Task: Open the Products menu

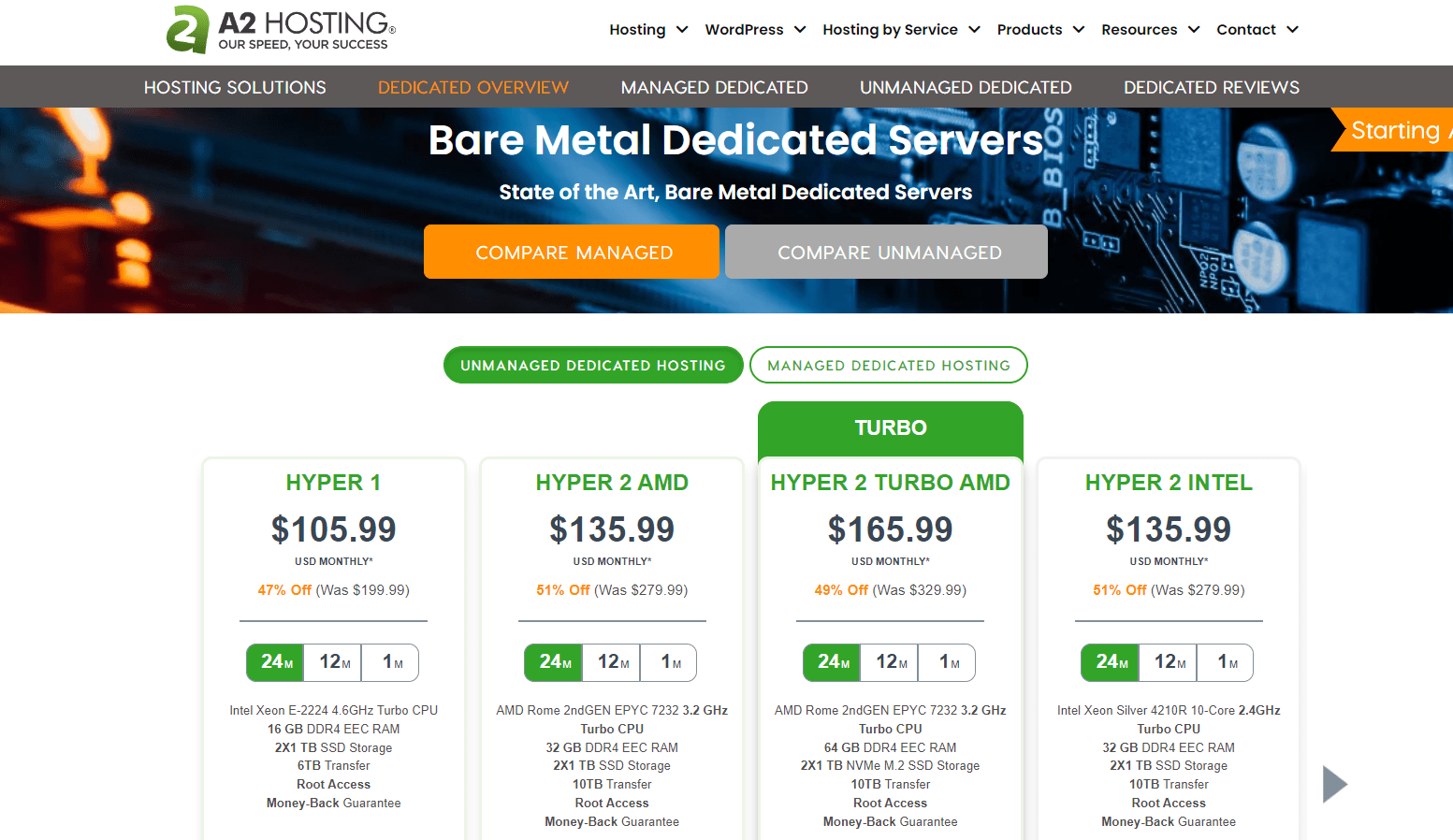Action: [1029, 30]
